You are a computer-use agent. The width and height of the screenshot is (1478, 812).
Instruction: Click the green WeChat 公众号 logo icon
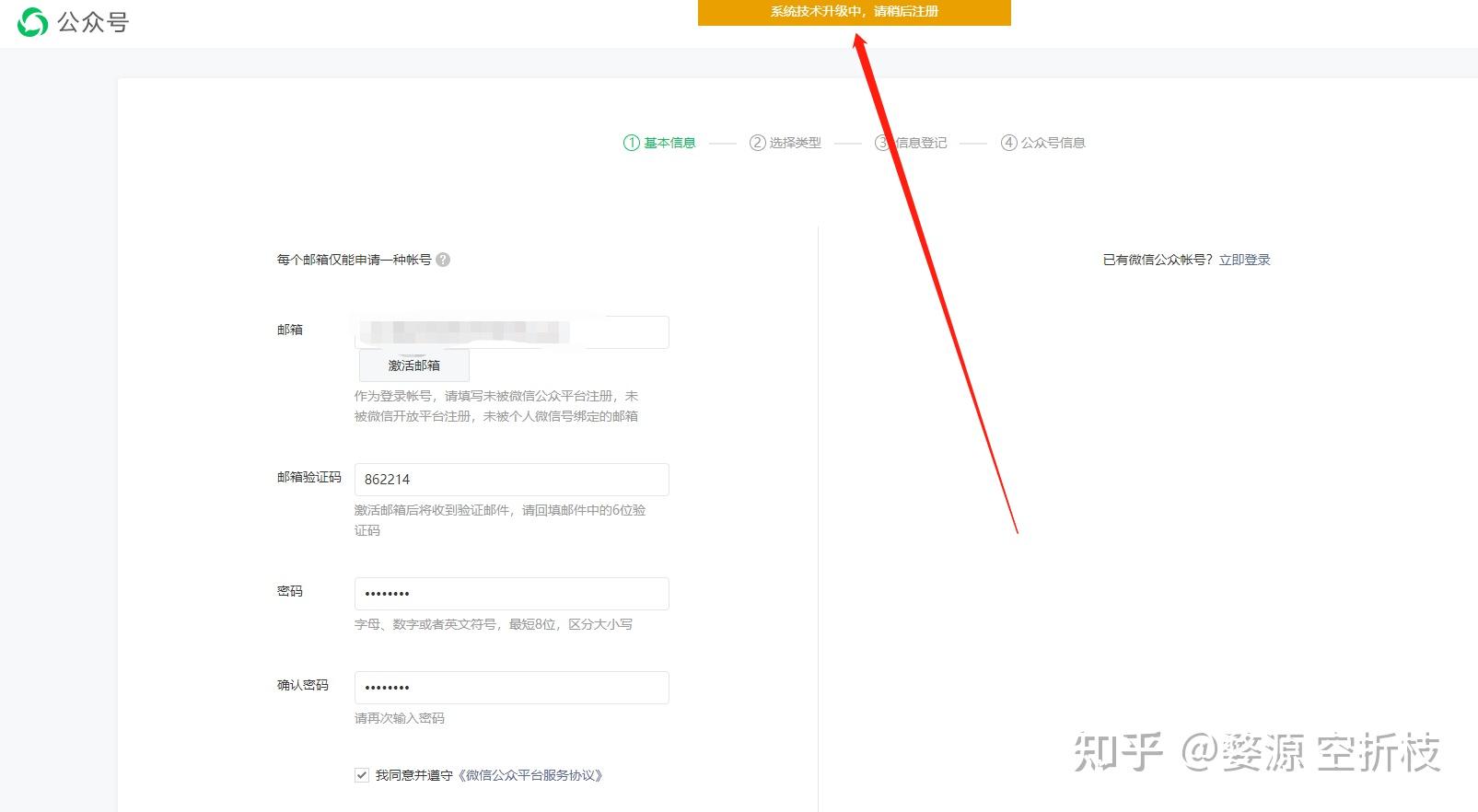32,22
